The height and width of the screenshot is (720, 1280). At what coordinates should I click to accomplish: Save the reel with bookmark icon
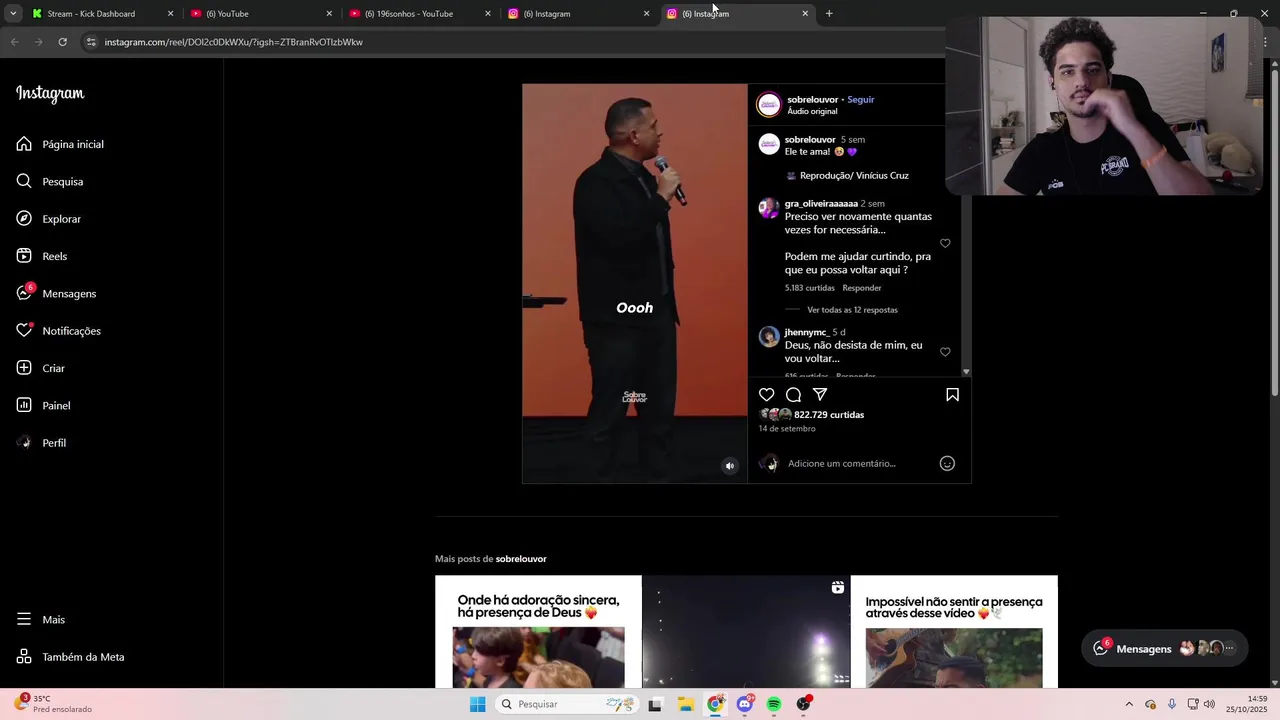pos(952,395)
